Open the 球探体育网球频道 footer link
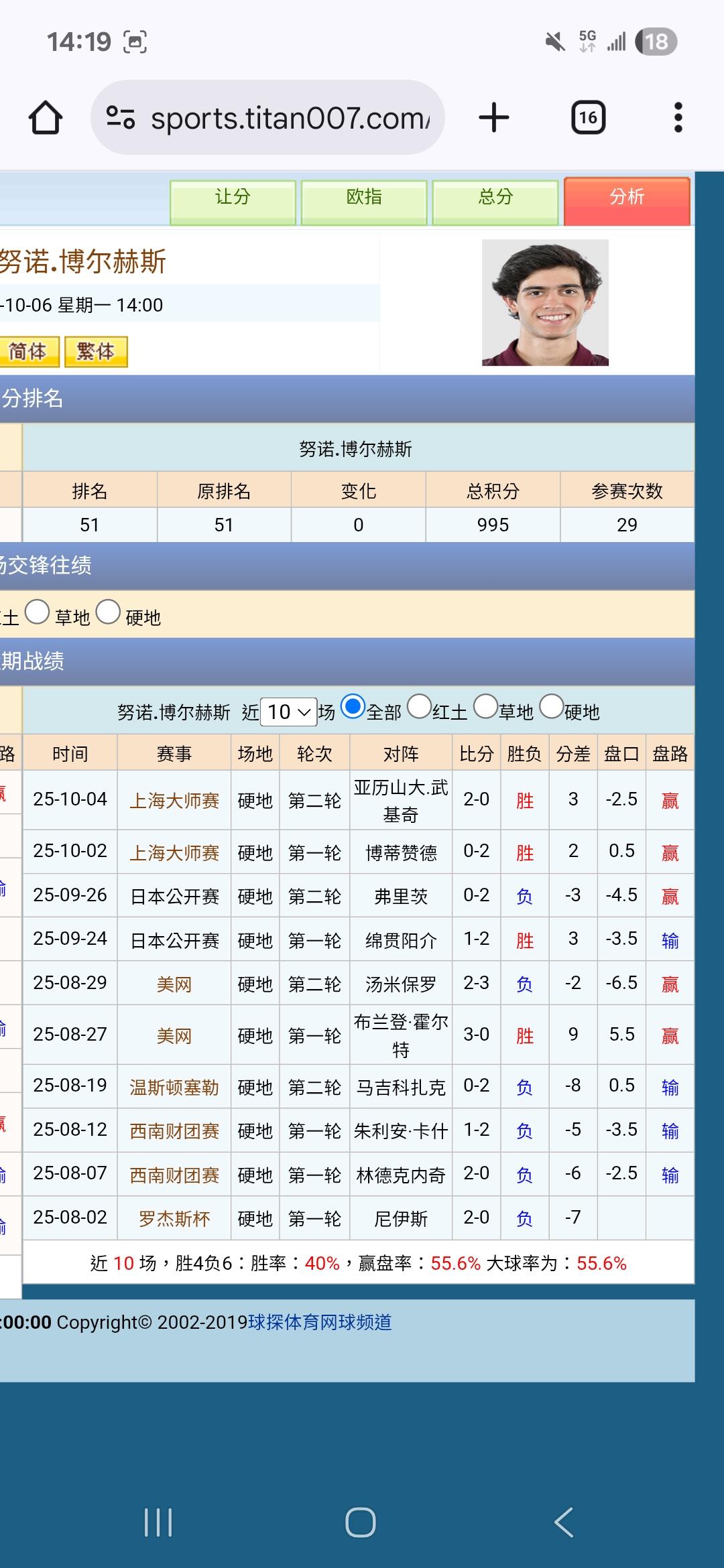This screenshot has width=724, height=1568. (x=320, y=1322)
